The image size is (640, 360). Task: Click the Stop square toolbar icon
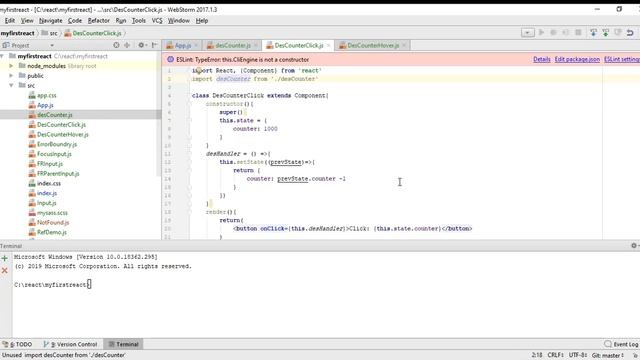pos(578,32)
